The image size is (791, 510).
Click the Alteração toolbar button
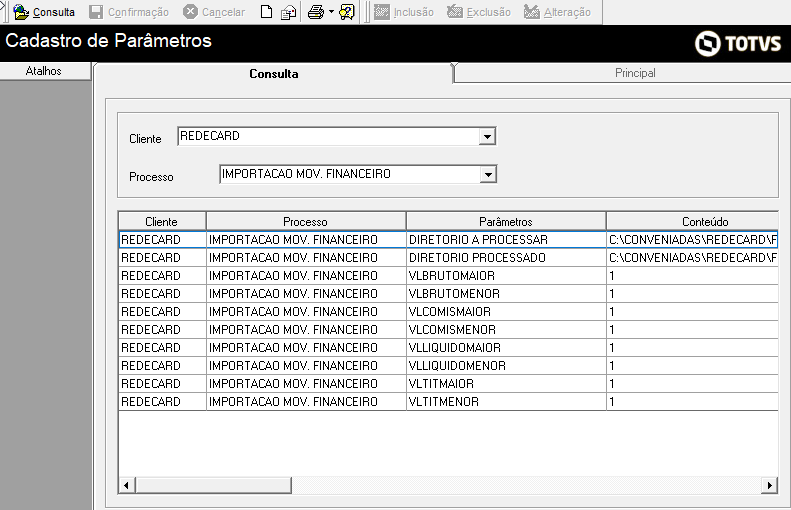tap(557, 12)
